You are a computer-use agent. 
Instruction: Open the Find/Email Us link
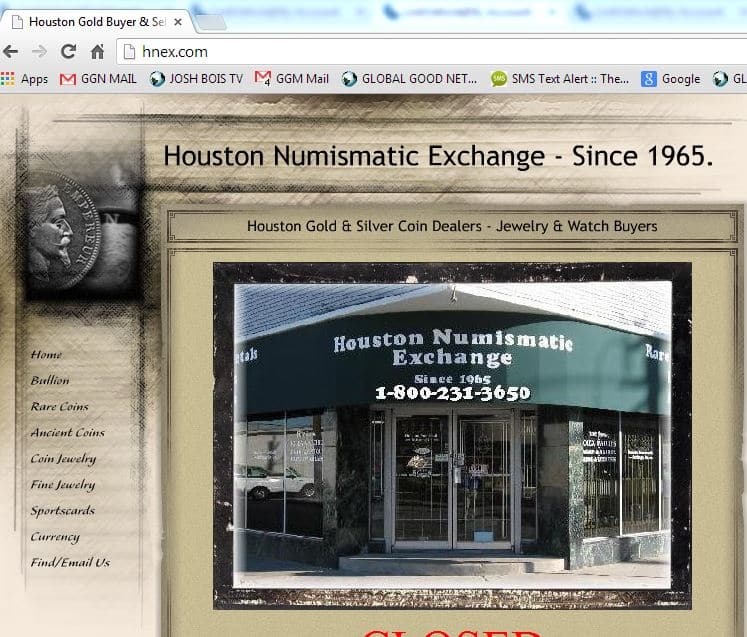tap(70, 562)
